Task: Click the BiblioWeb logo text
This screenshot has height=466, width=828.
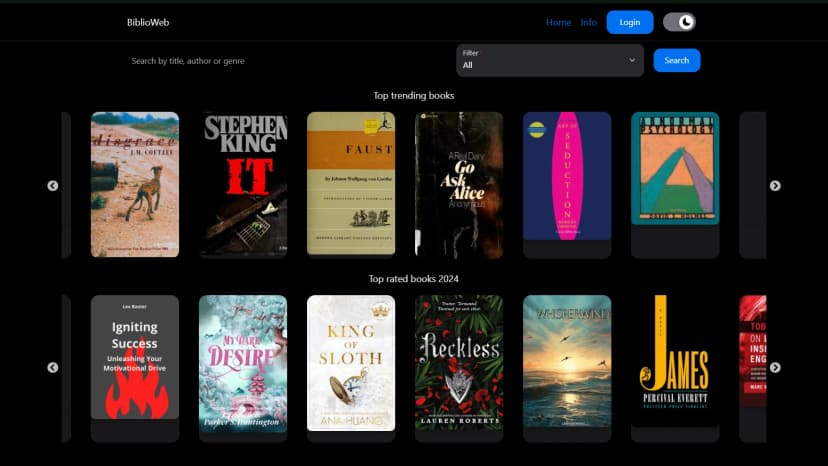Action: coord(148,22)
